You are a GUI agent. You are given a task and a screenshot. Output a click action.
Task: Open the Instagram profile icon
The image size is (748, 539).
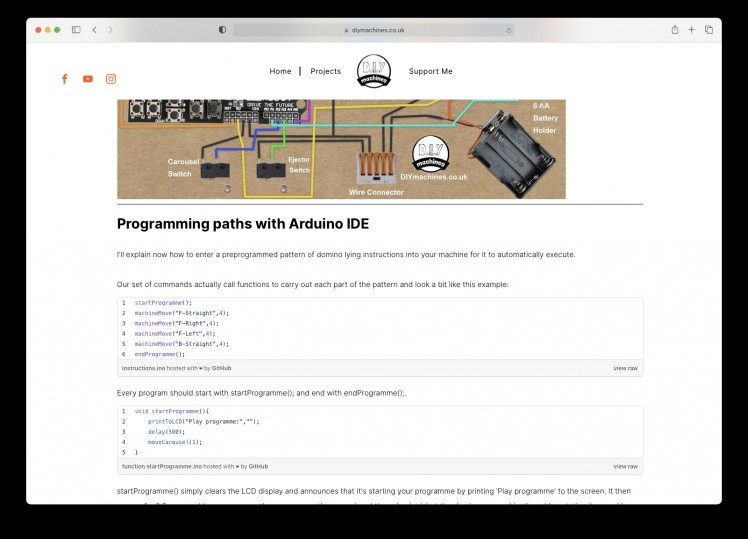[x=111, y=79]
